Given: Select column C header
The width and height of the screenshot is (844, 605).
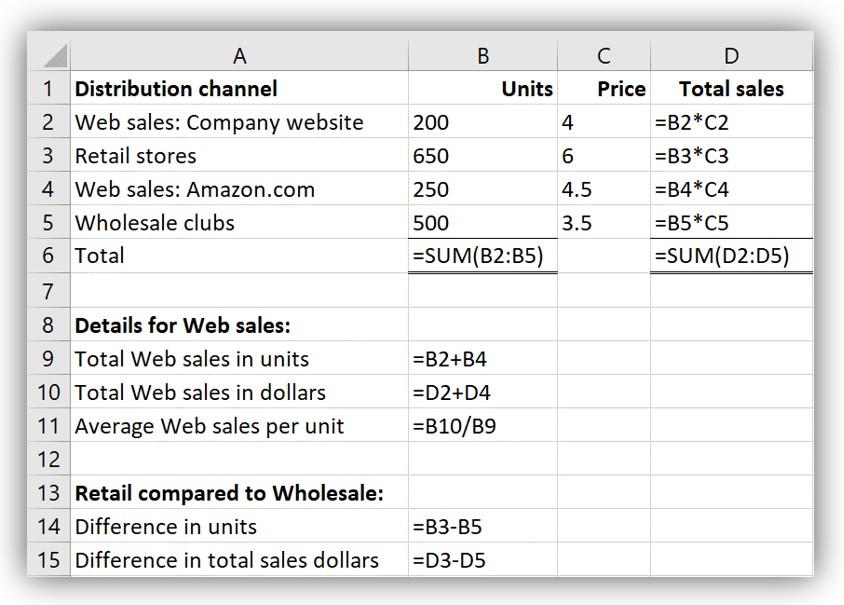Looking at the screenshot, I should click(x=603, y=56).
